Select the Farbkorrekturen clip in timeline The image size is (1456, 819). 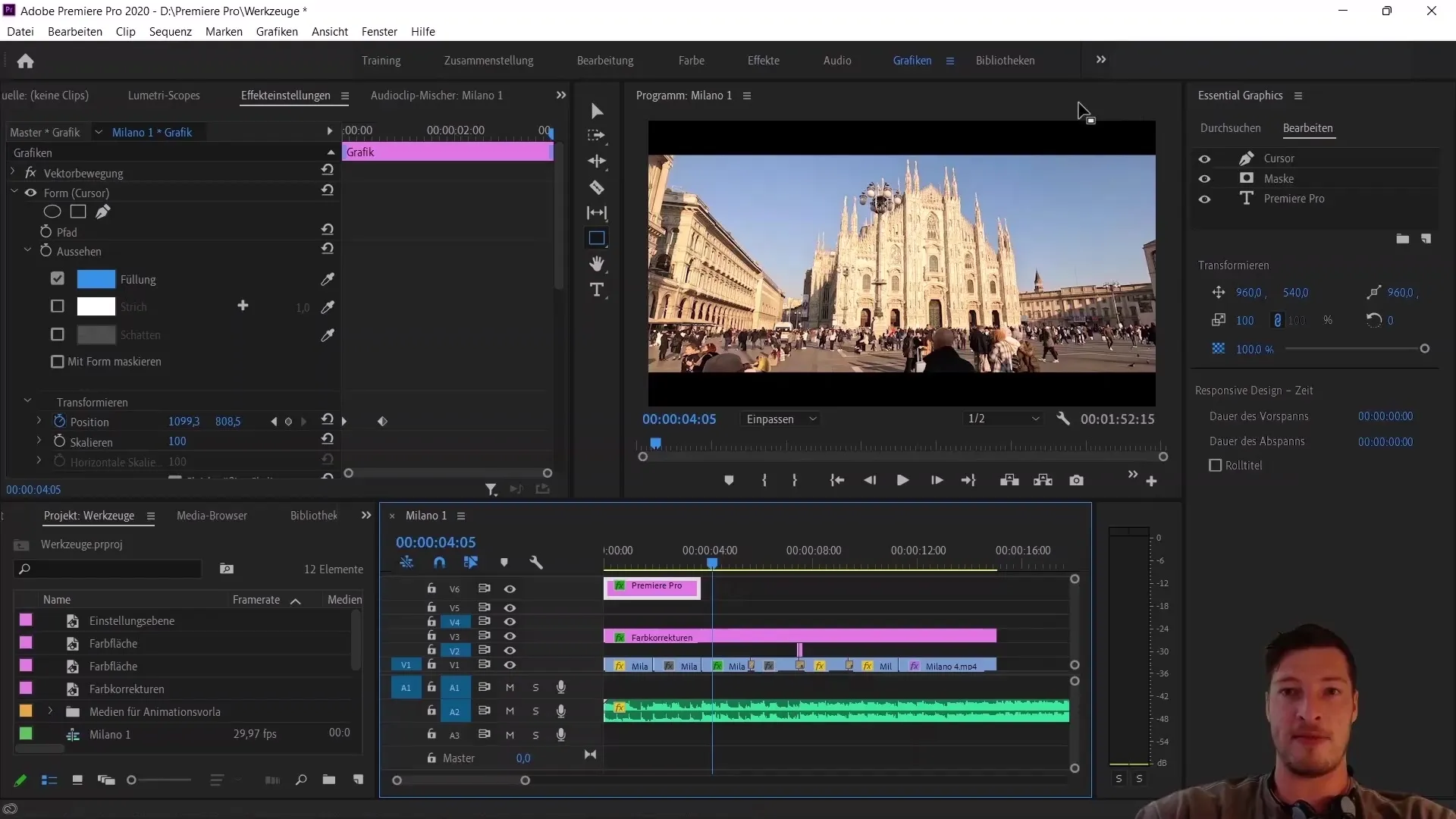[800, 636]
